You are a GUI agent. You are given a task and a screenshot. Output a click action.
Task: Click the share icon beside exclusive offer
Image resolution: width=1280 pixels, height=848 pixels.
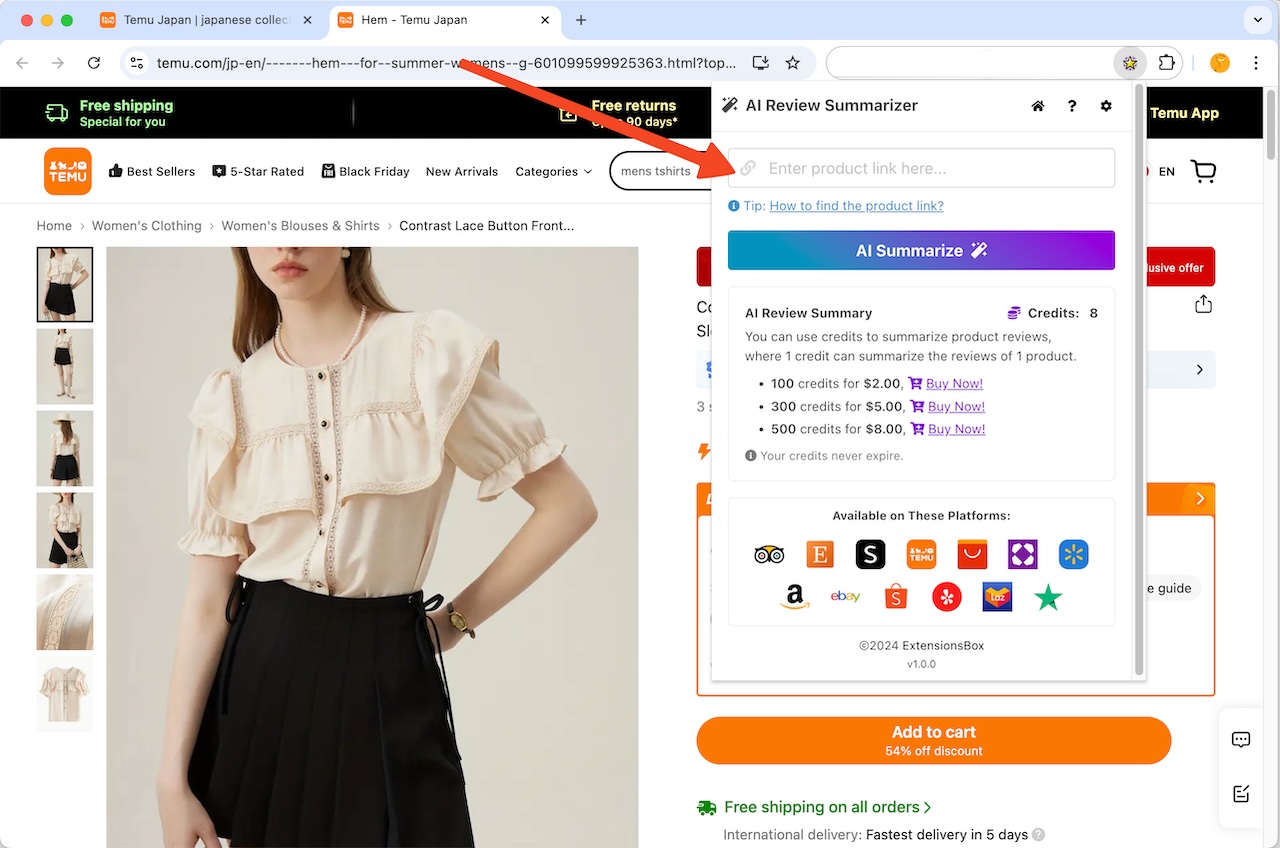point(1203,304)
